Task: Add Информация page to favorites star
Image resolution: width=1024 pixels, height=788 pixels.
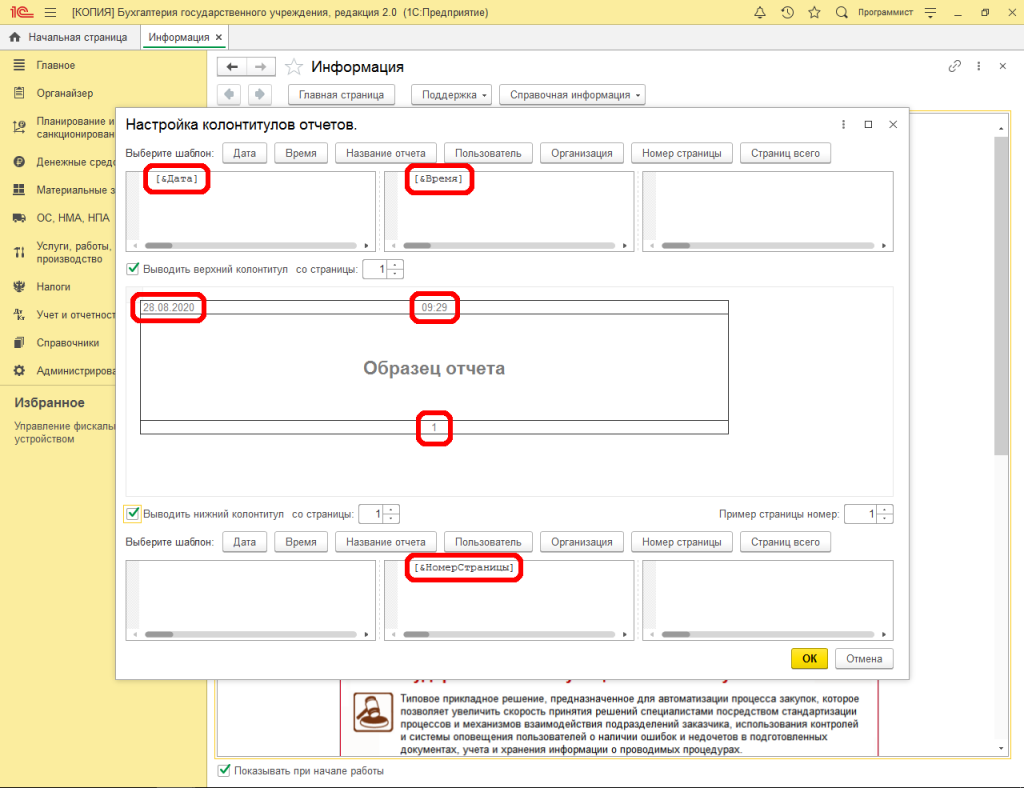Action: tap(294, 67)
